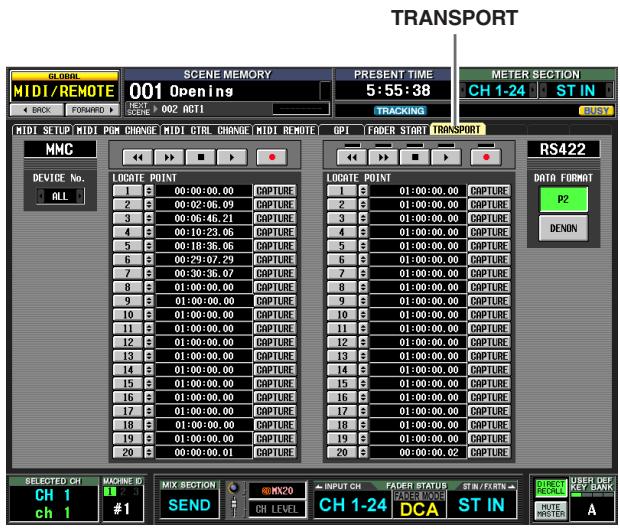The height and width of the screenshot is (529, 620).
Task: Click the MX20 indicator
Action: pyautogui.click(x=277, y=491)
